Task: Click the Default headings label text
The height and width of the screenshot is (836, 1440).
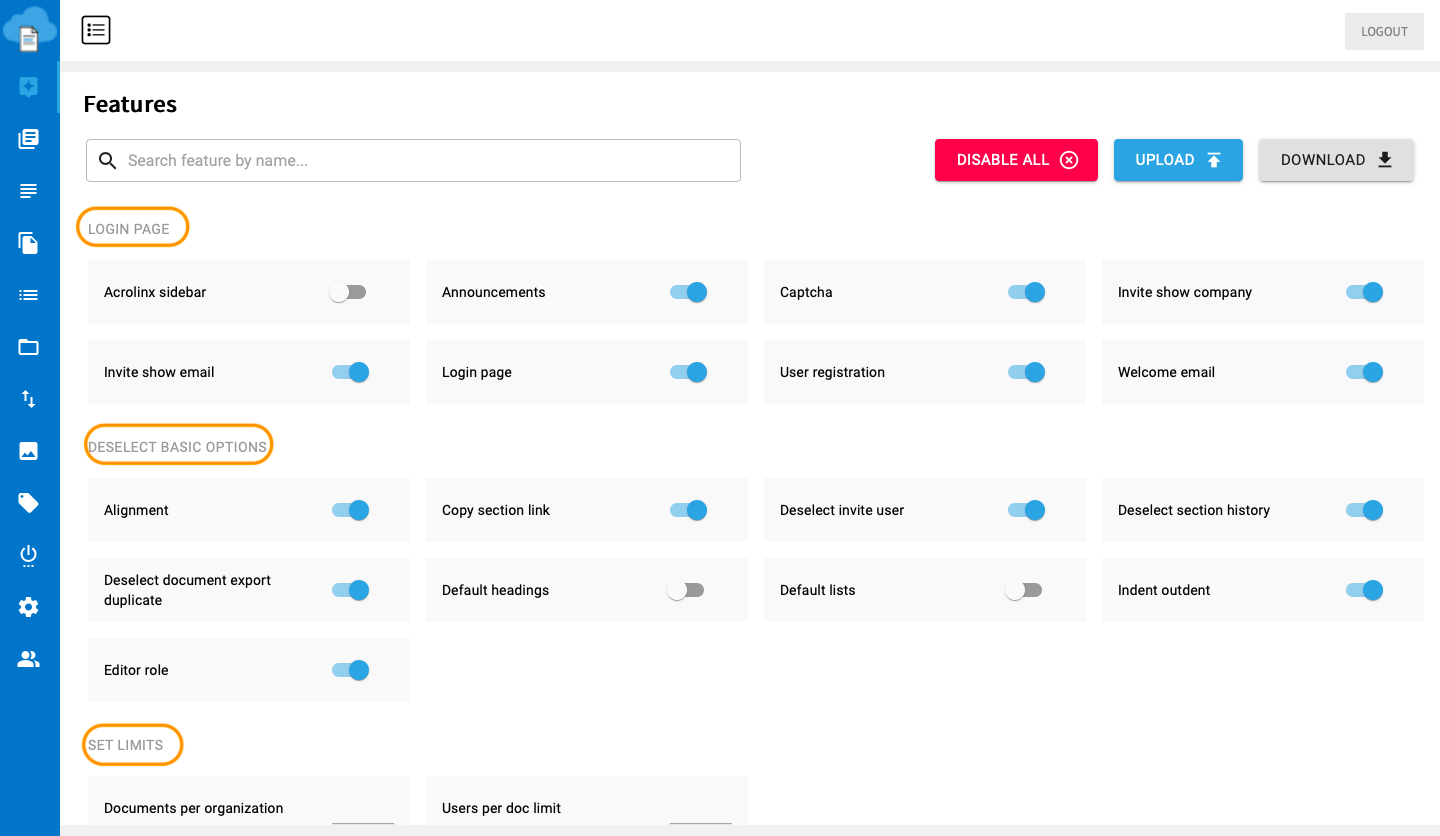Action: [x=496, y=590]
